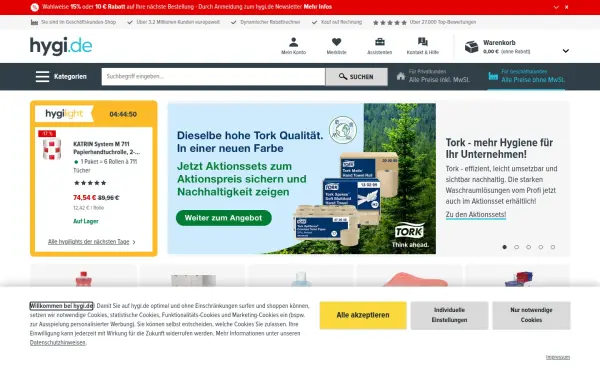Image resolution: width=600 pixels, height=375 pixels.
Task: Click the red percent discount icon
Action: coord(34,7)
